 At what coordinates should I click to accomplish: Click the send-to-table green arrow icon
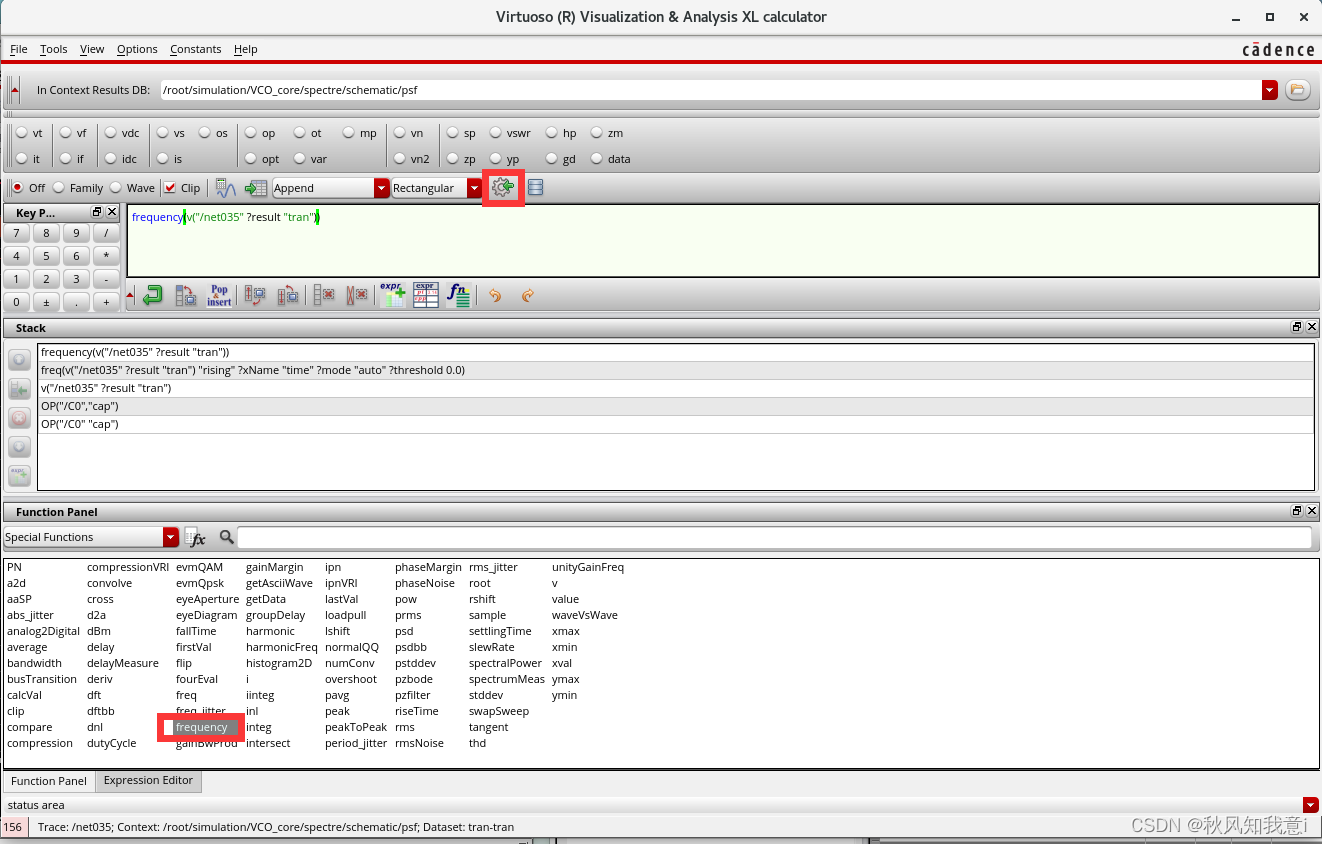coord(256,188)
